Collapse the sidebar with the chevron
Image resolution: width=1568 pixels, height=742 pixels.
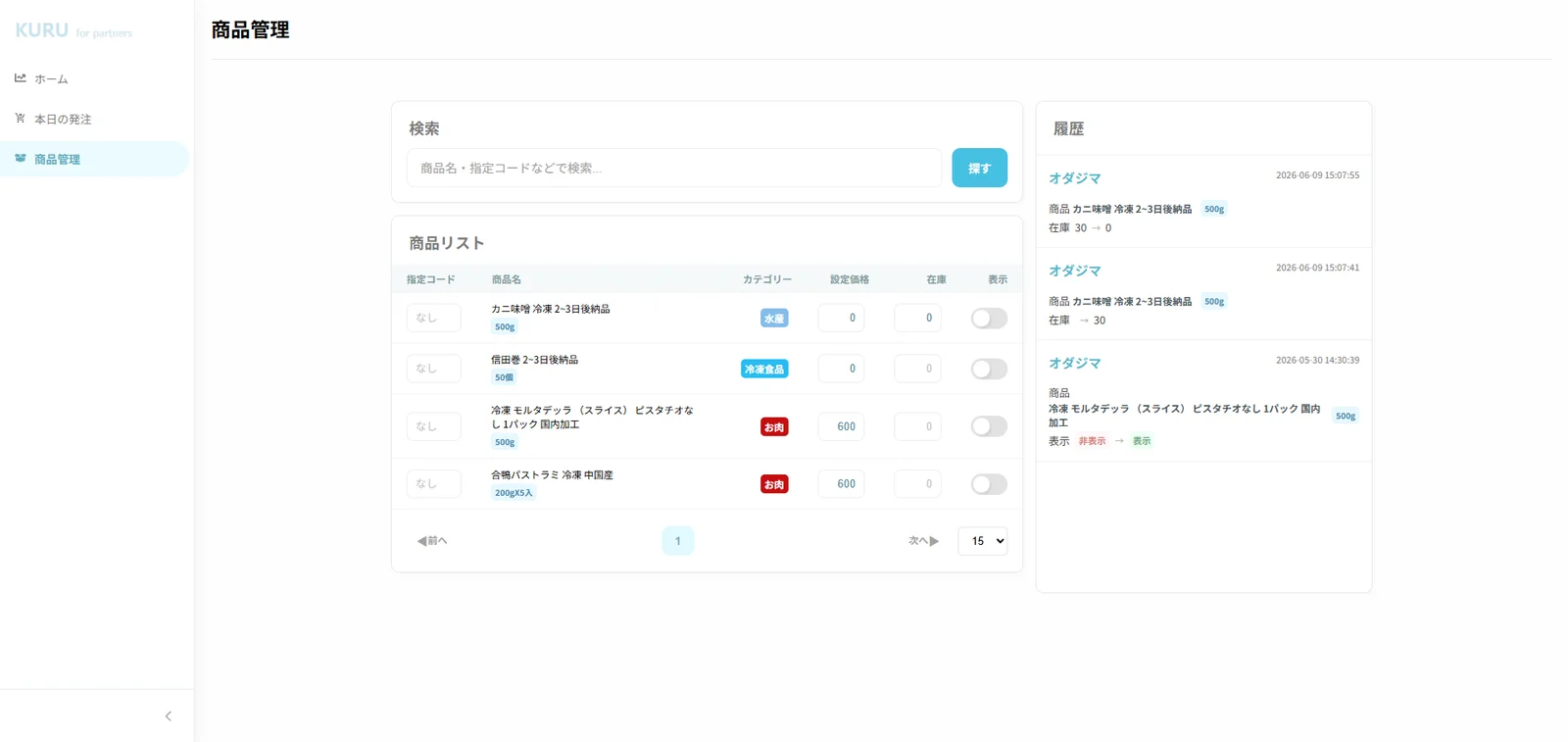pos(169,717)
